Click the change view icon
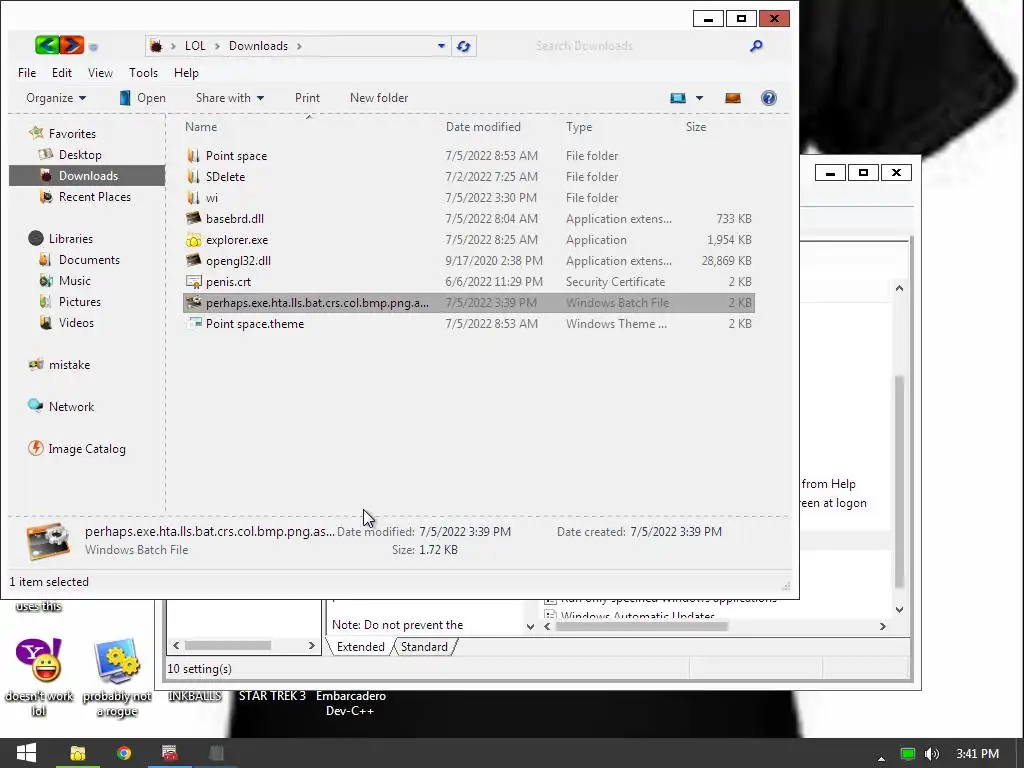 click(678, 98)
